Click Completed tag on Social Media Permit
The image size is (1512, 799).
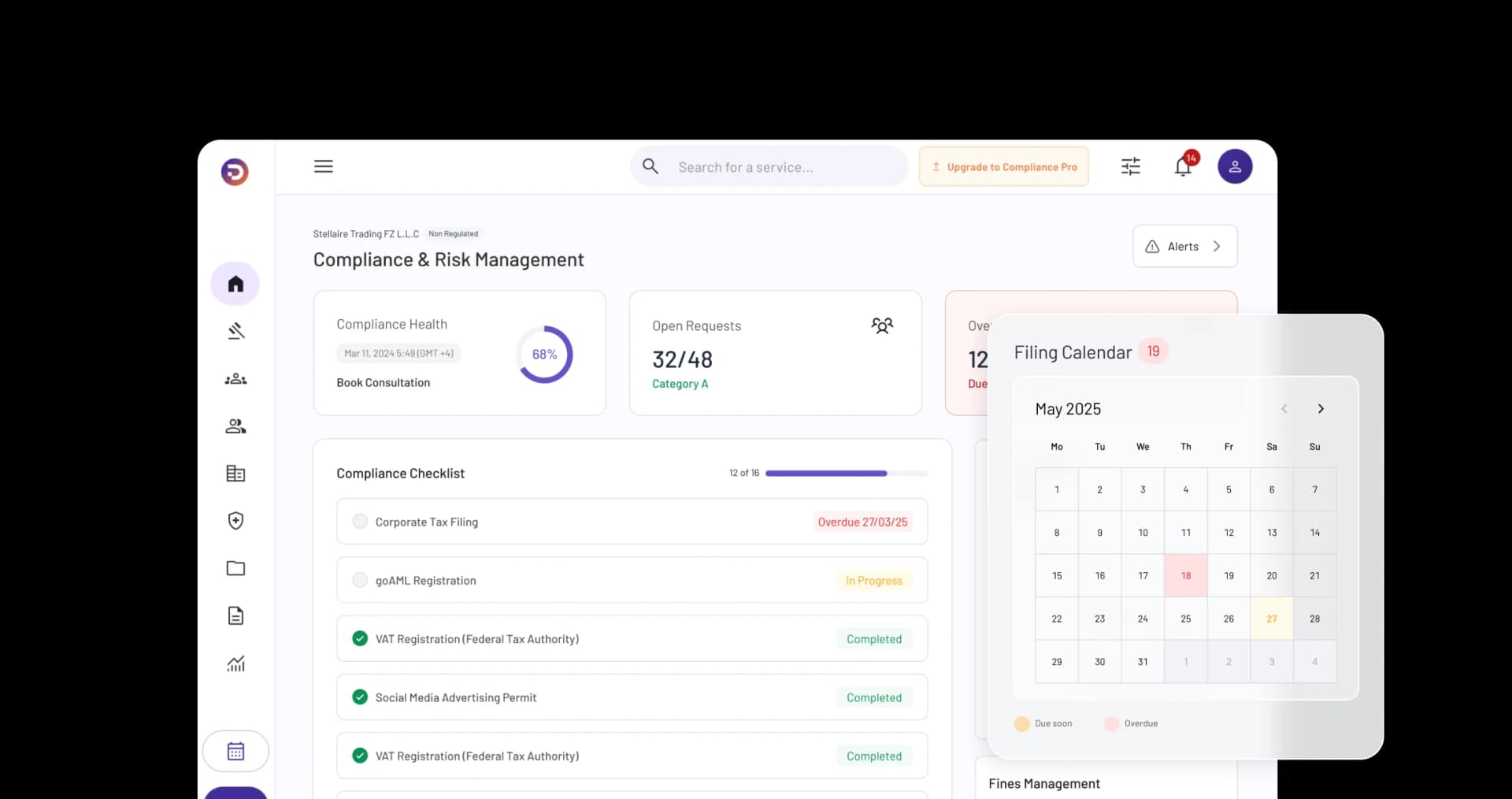[x=874, y=697]
